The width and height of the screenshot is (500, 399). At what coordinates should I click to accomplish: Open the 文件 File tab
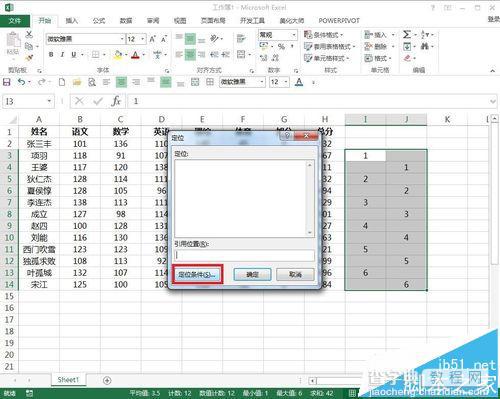[15, 21]
